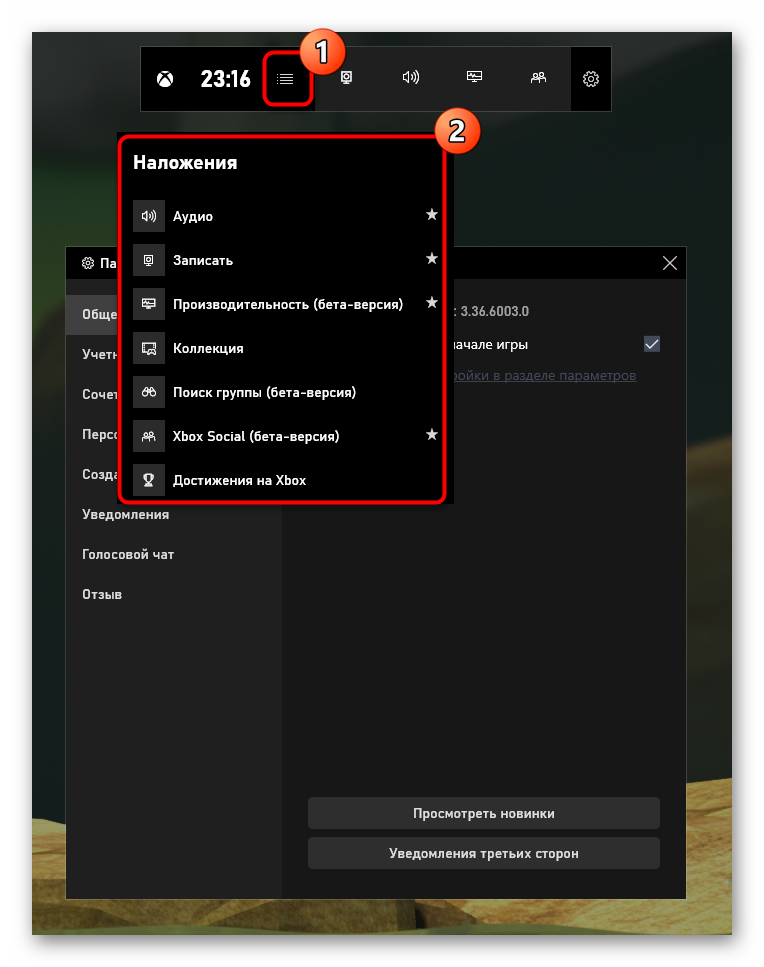Unfavorite Записать with its star
The width and height of the screenshot is (764, 967).
[432, 258]
